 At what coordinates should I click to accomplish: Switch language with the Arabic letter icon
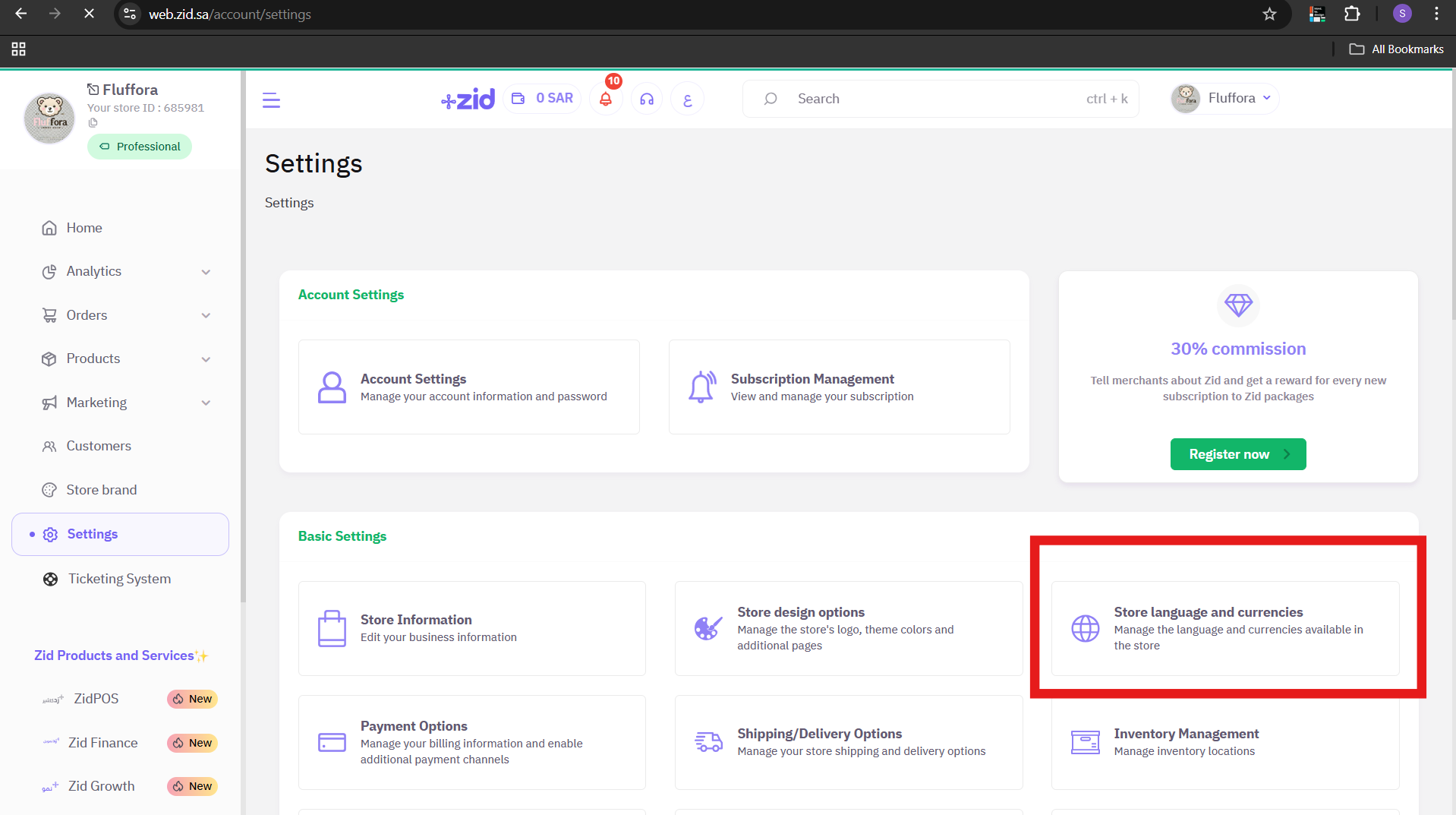click(x=688, y=99)
